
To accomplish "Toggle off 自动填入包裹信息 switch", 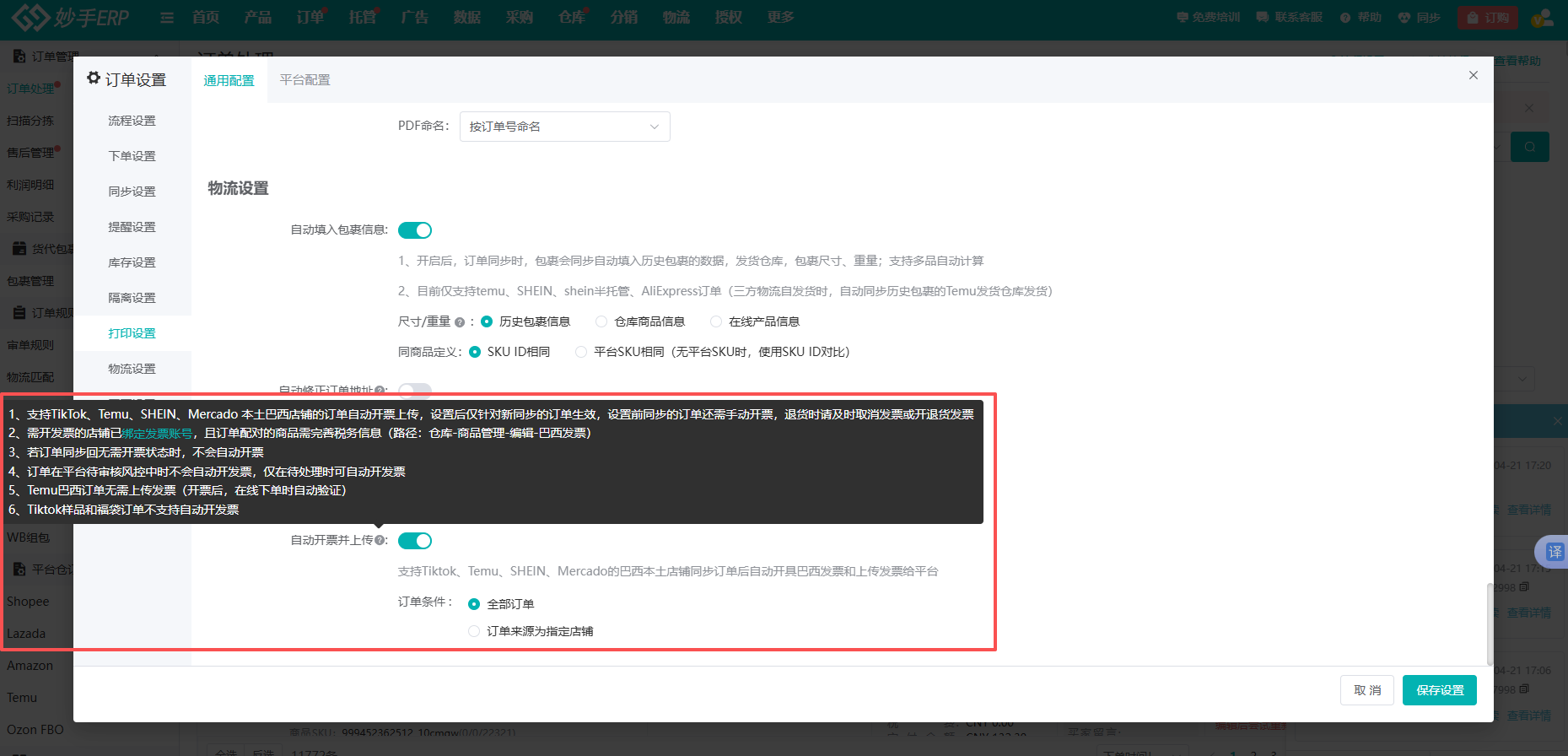I will click(x=415, y=230).
